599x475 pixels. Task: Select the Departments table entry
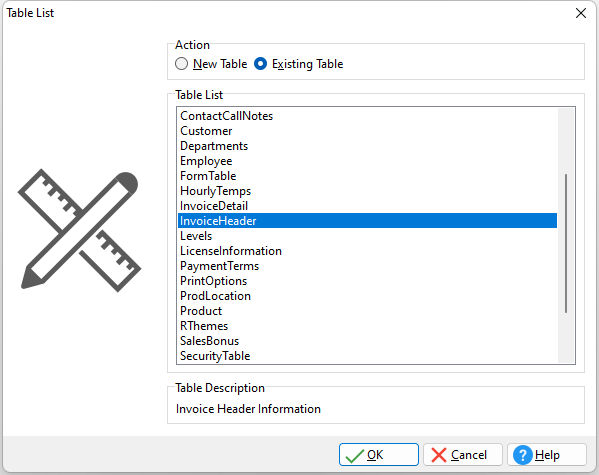point(367,146)
